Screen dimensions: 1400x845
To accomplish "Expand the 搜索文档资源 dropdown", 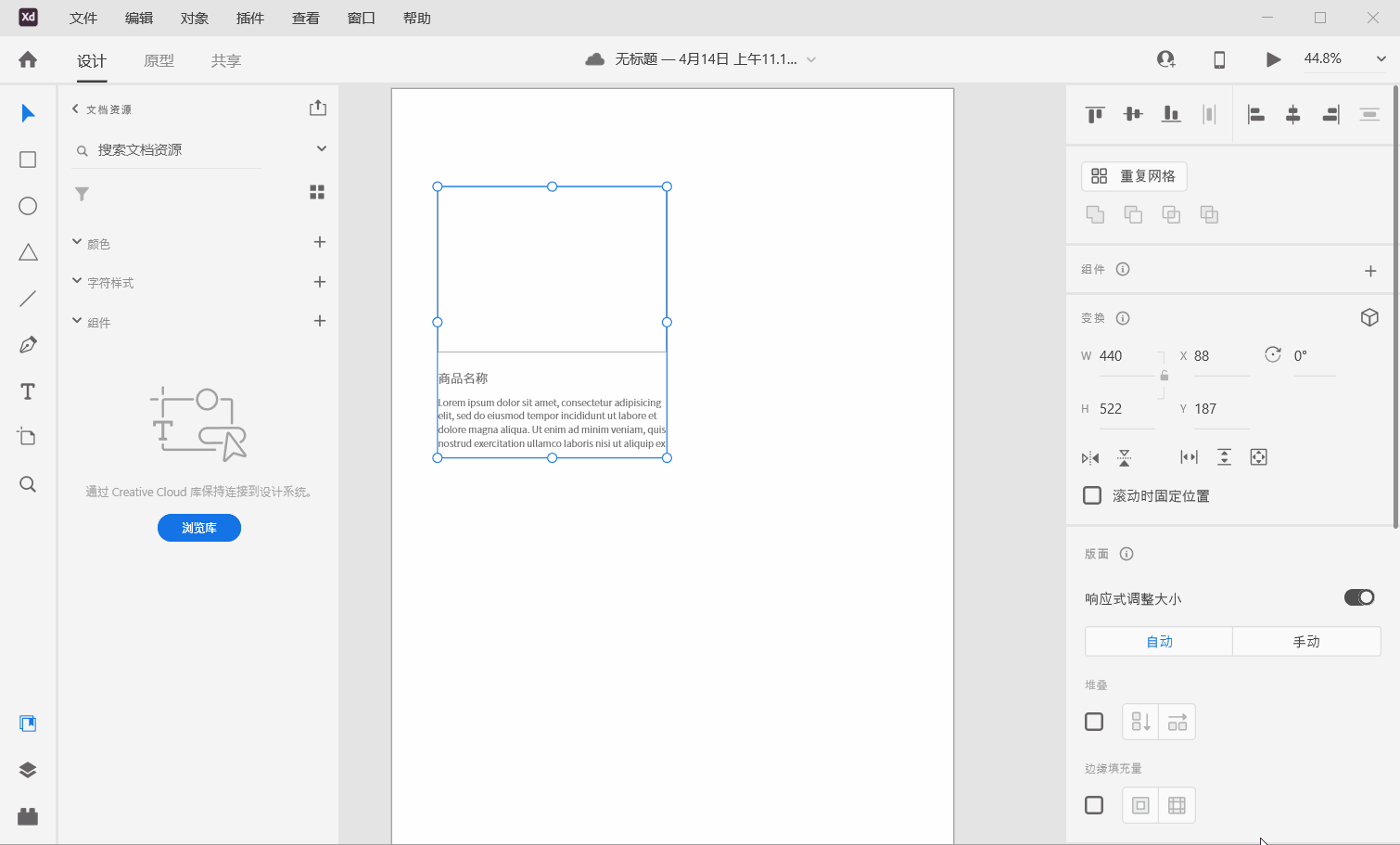I will 321,147.
